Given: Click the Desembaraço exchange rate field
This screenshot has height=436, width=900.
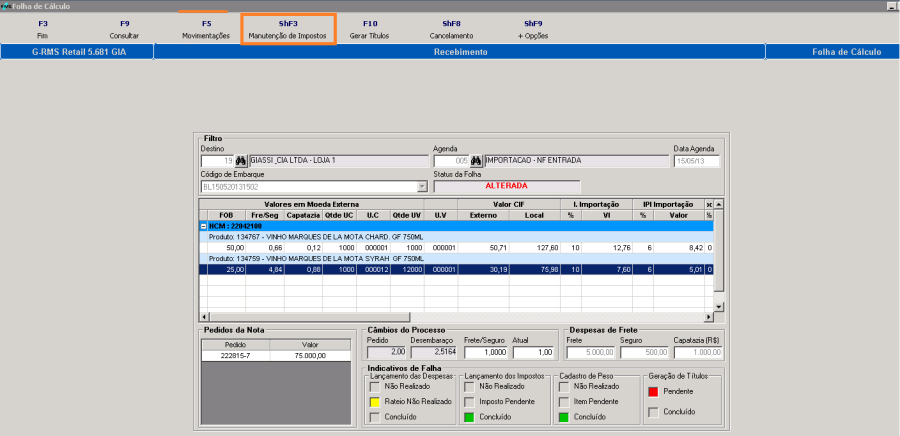Looking at the screenshot, I should pyautogui.click(x=435, y=352).
